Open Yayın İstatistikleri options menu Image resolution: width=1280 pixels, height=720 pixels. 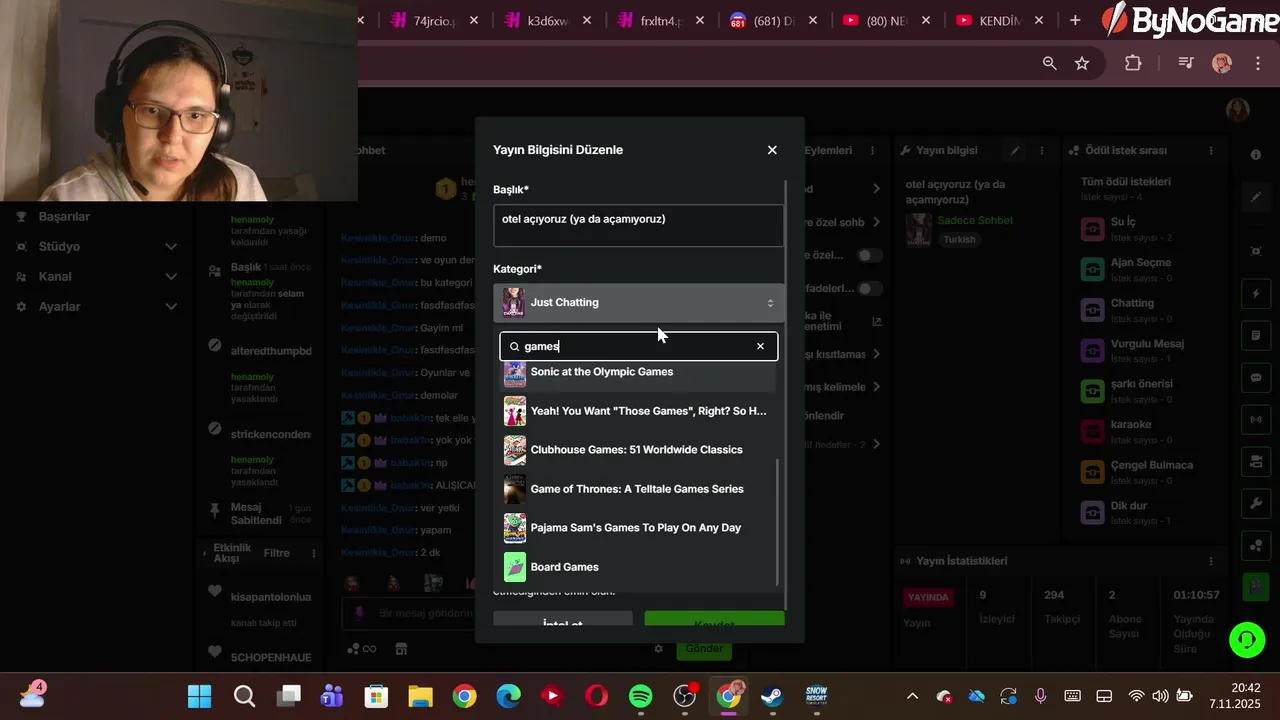tap(1211, 561)
